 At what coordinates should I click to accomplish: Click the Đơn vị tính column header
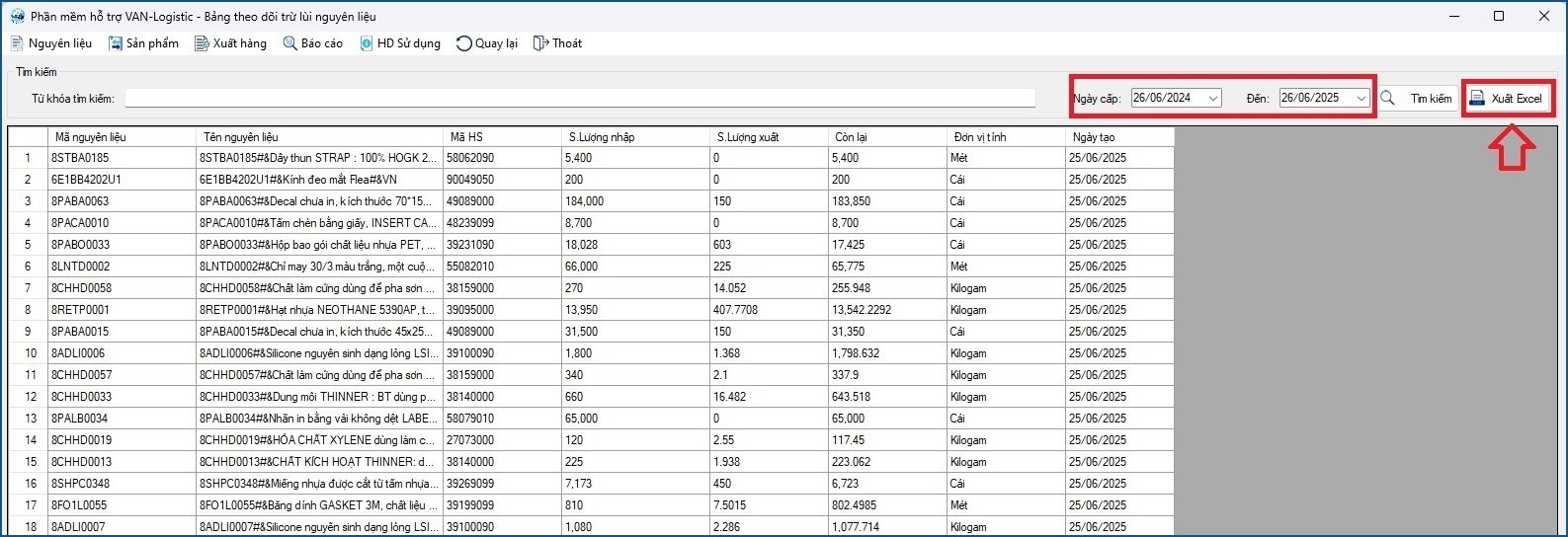[1007, 137]
